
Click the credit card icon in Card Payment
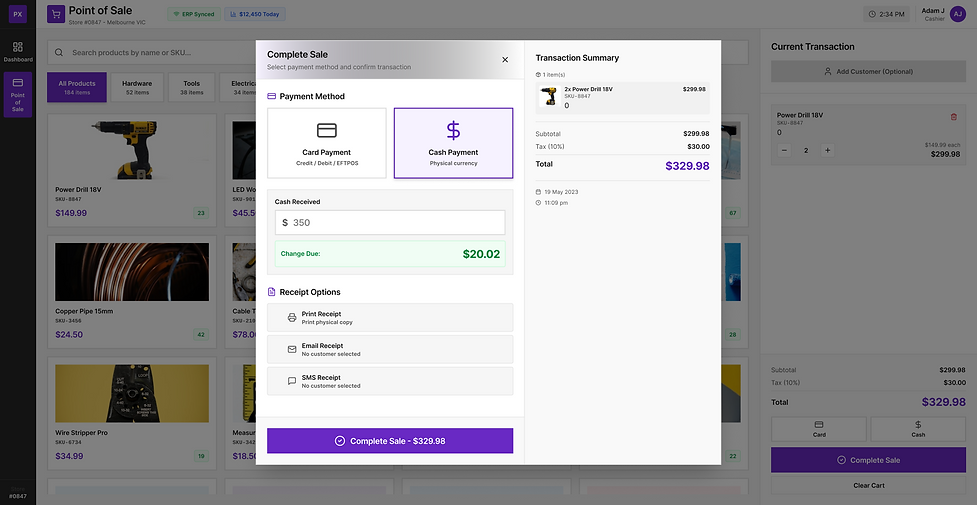[326, 130]
